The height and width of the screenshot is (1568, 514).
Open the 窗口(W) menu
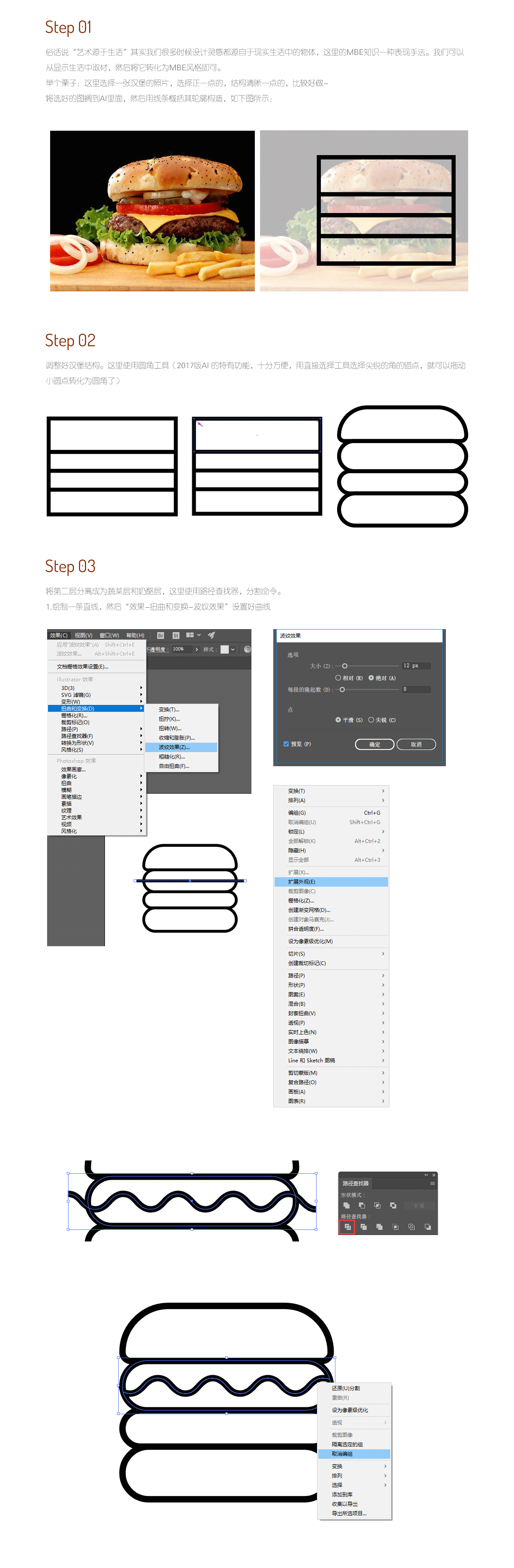tap(110, 635)
